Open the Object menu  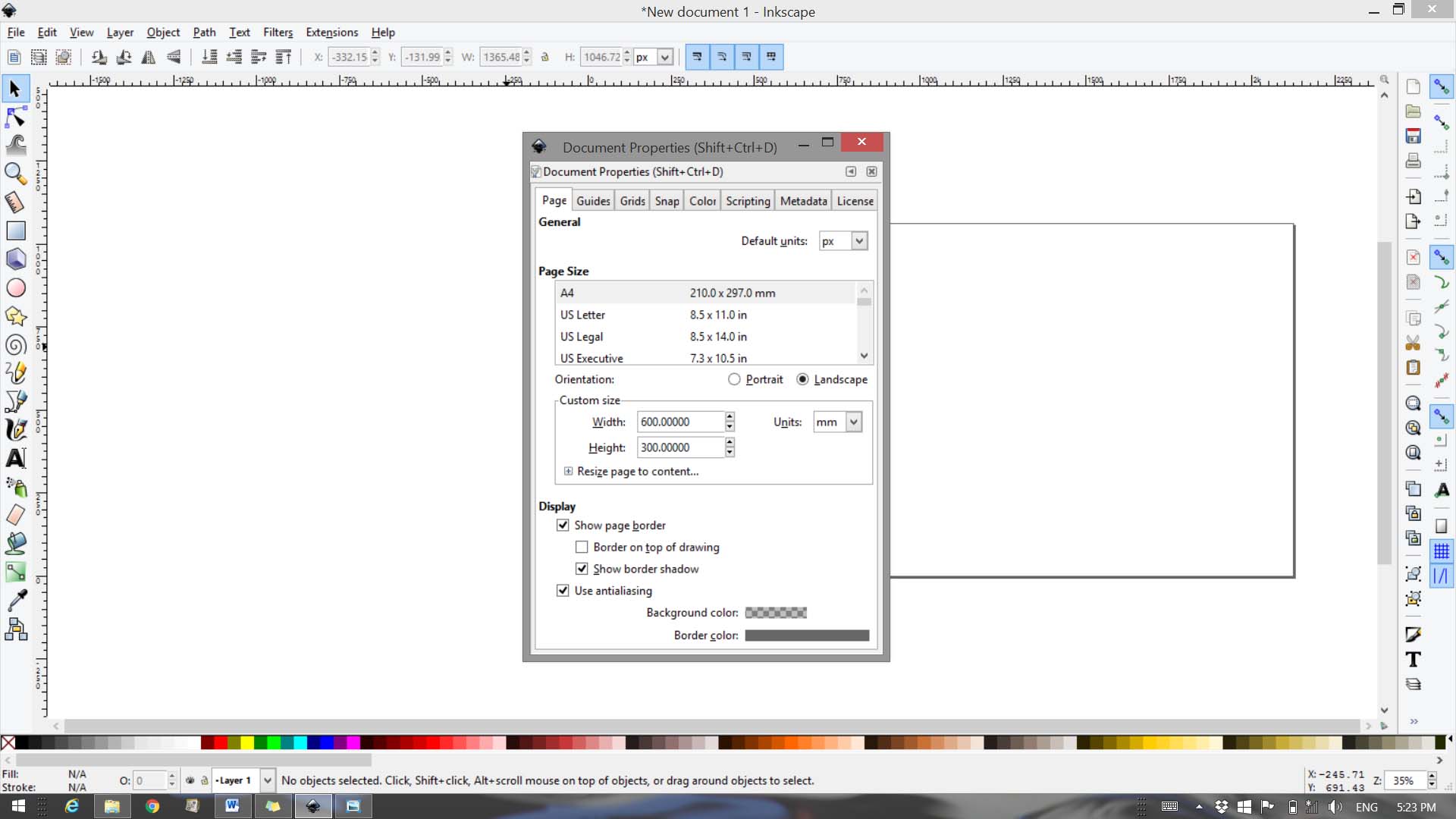tap(163, 32)
